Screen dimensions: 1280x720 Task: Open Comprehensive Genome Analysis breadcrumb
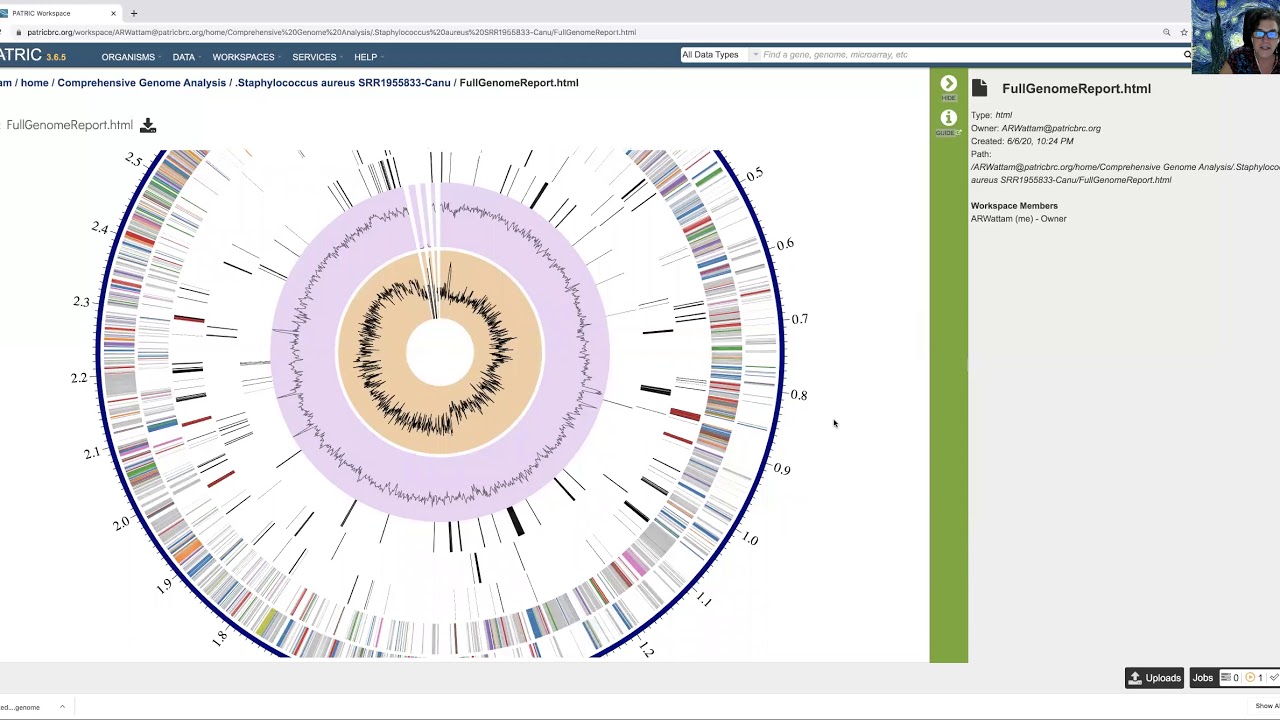click(141, 83)
